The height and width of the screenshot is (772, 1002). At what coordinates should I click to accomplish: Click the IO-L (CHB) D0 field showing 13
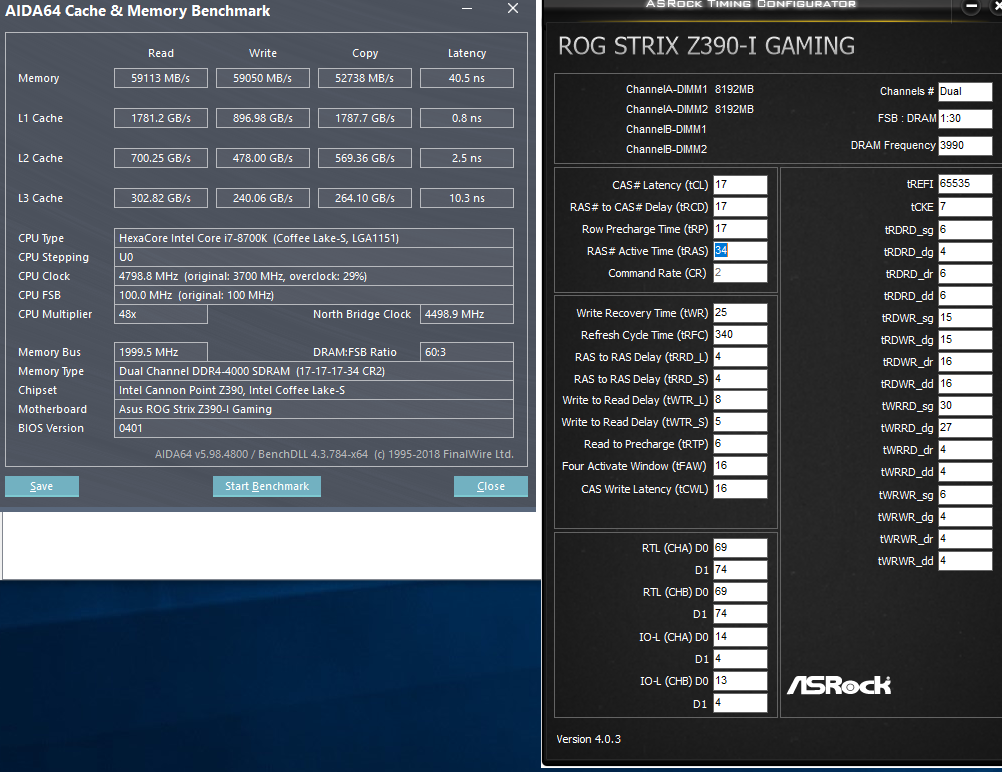coord(740,681)
